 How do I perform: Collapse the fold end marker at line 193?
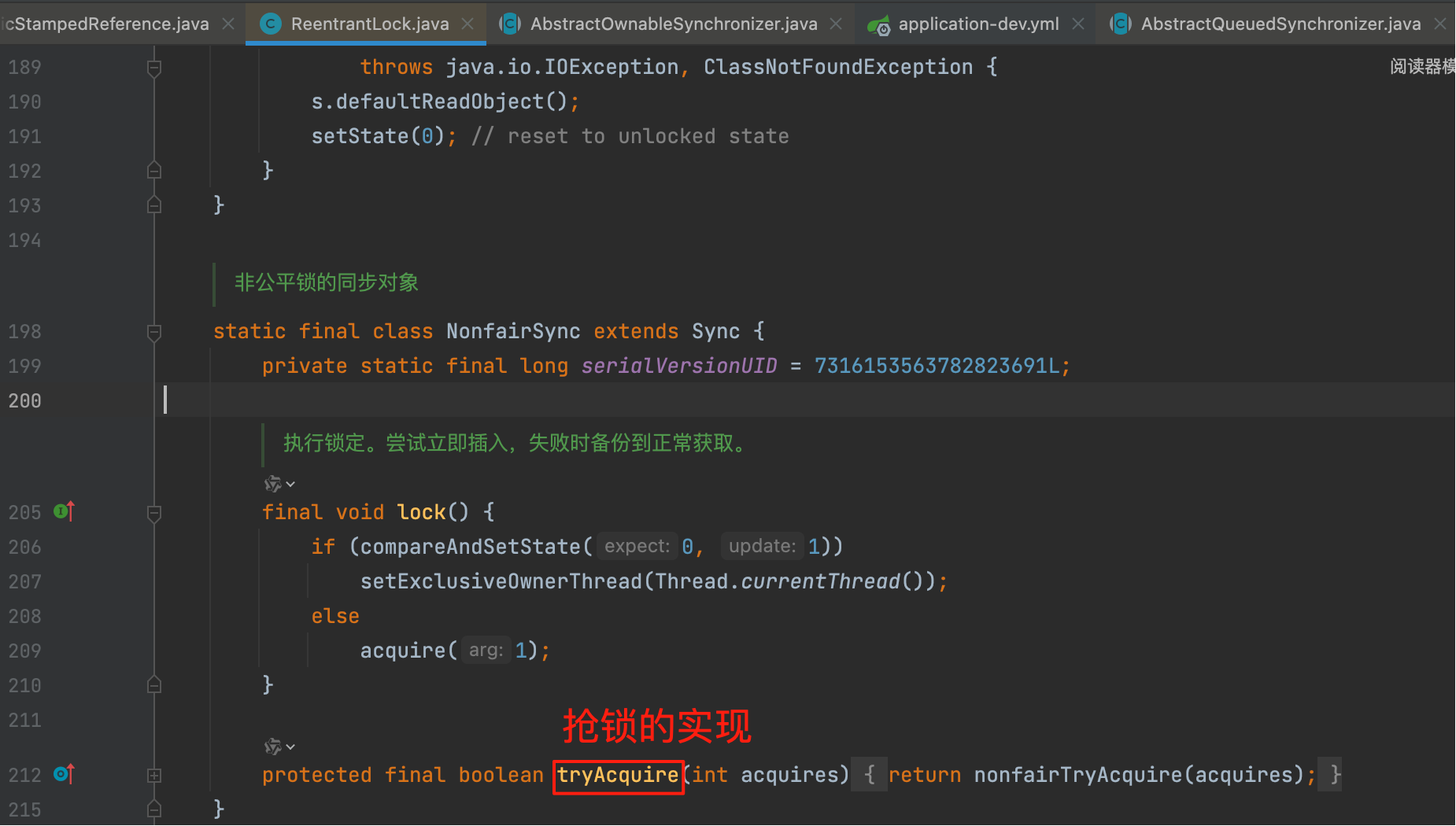[x=154, y=205]
